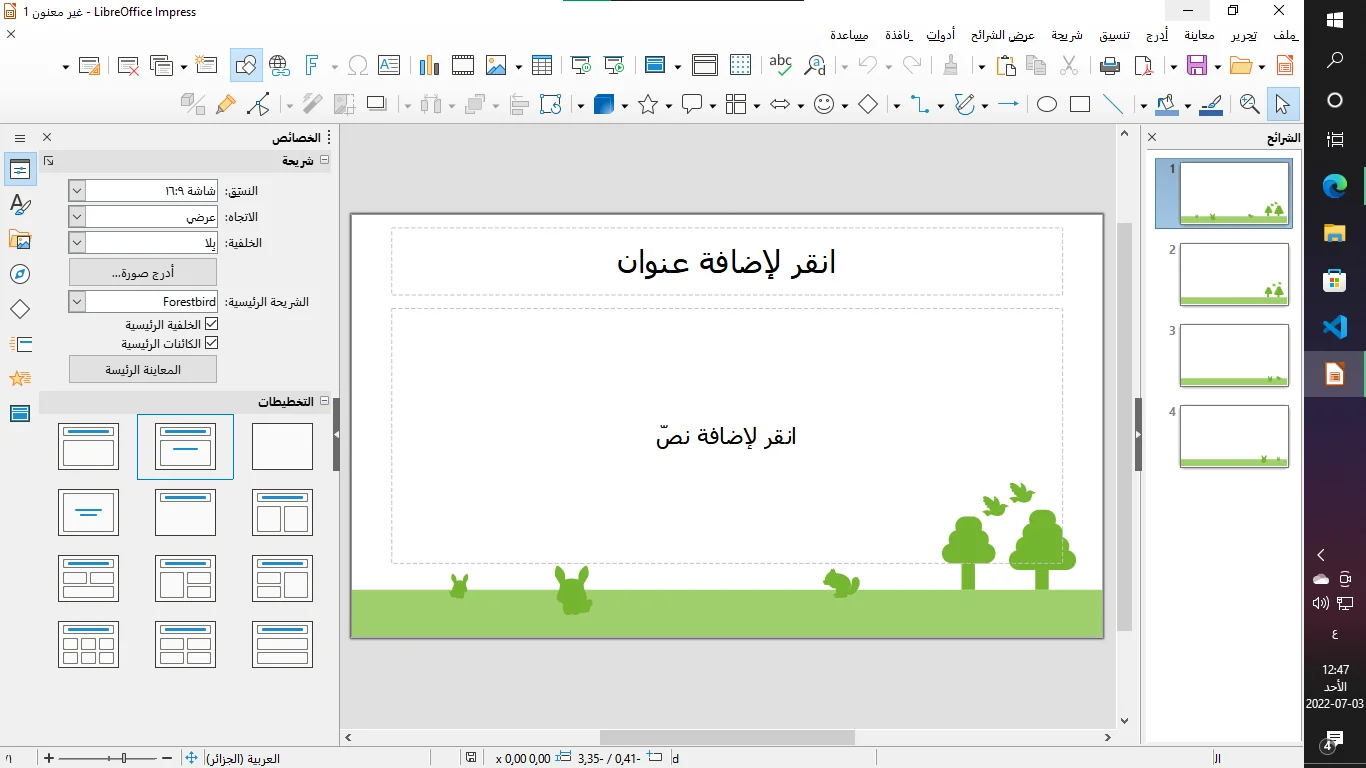The height and width of the screenshot is (768, 1366).
Task: Open the Navigator sidebar deck
Action: pos(20,274)
